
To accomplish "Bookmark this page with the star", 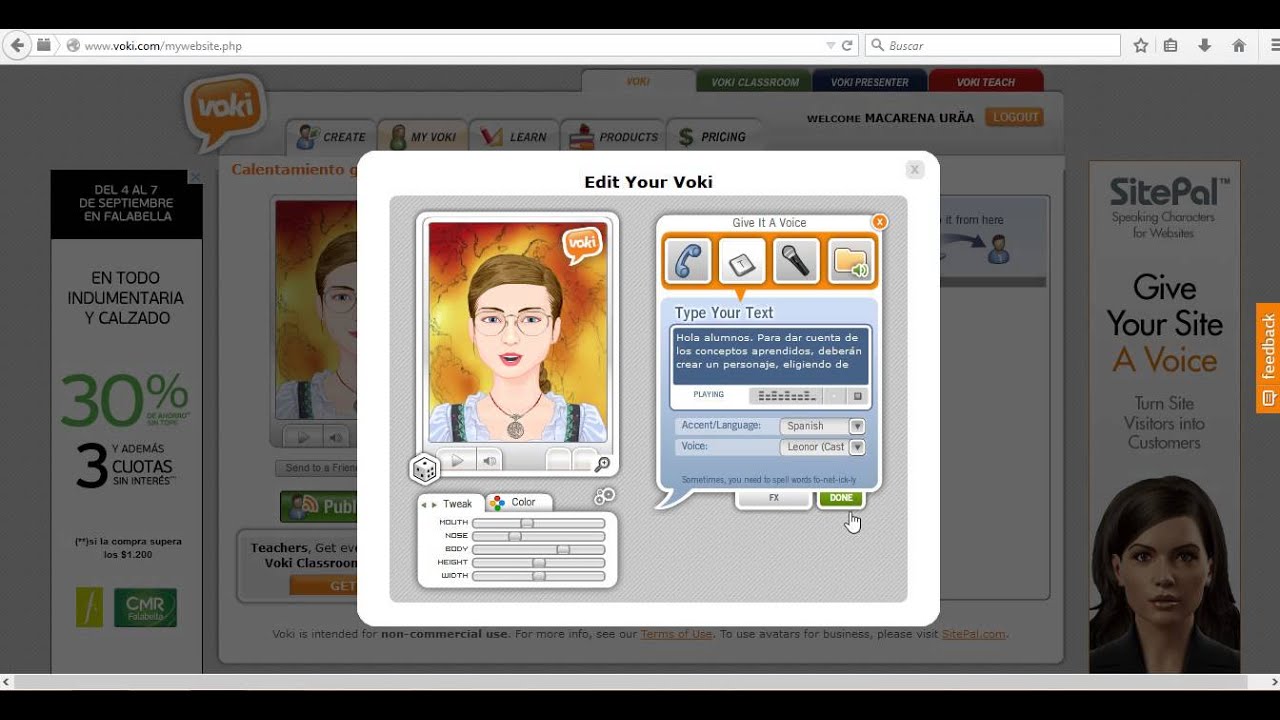I will point(1141,45).
